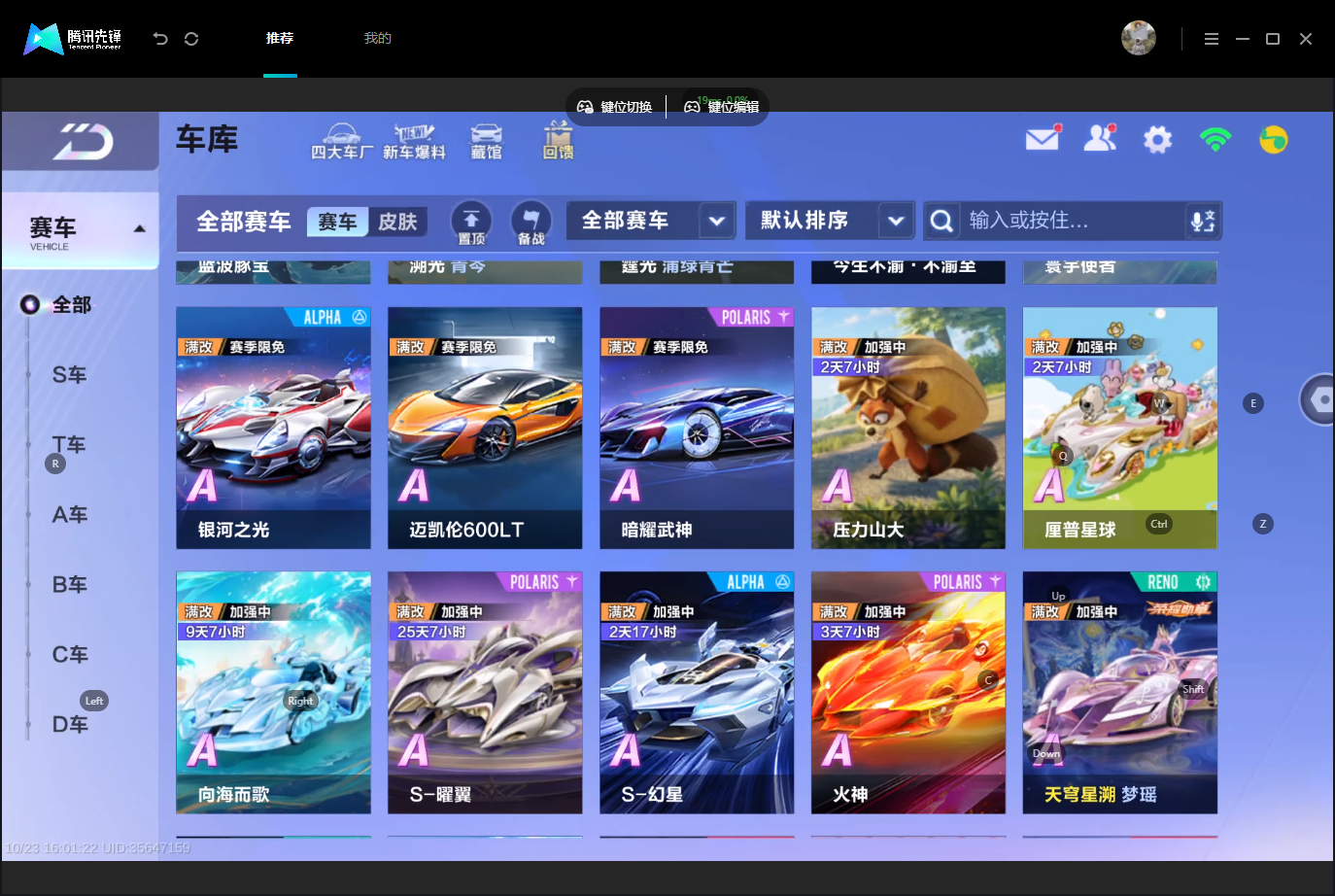Click the search input field
Viewport: 1335px width, 896px height.
coord(1073,221)
